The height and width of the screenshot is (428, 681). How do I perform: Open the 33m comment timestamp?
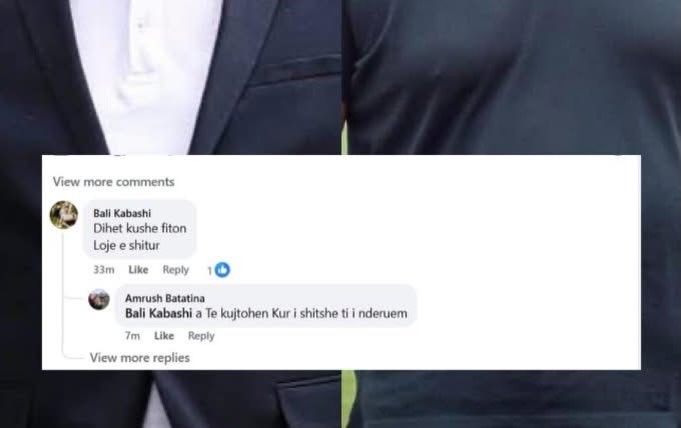(104, 270)
